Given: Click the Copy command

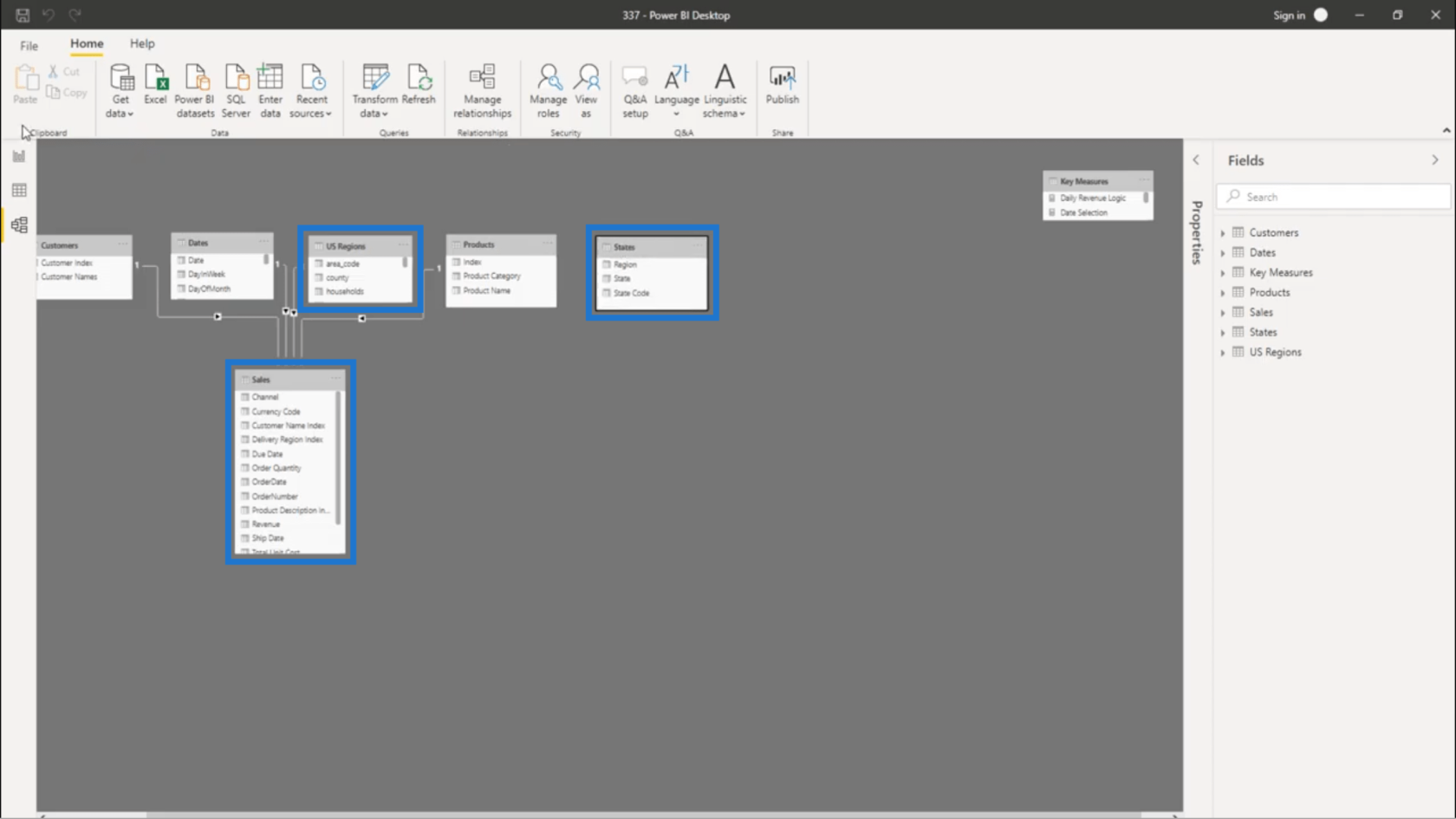Looking at the screenshot, I should 67,92.
